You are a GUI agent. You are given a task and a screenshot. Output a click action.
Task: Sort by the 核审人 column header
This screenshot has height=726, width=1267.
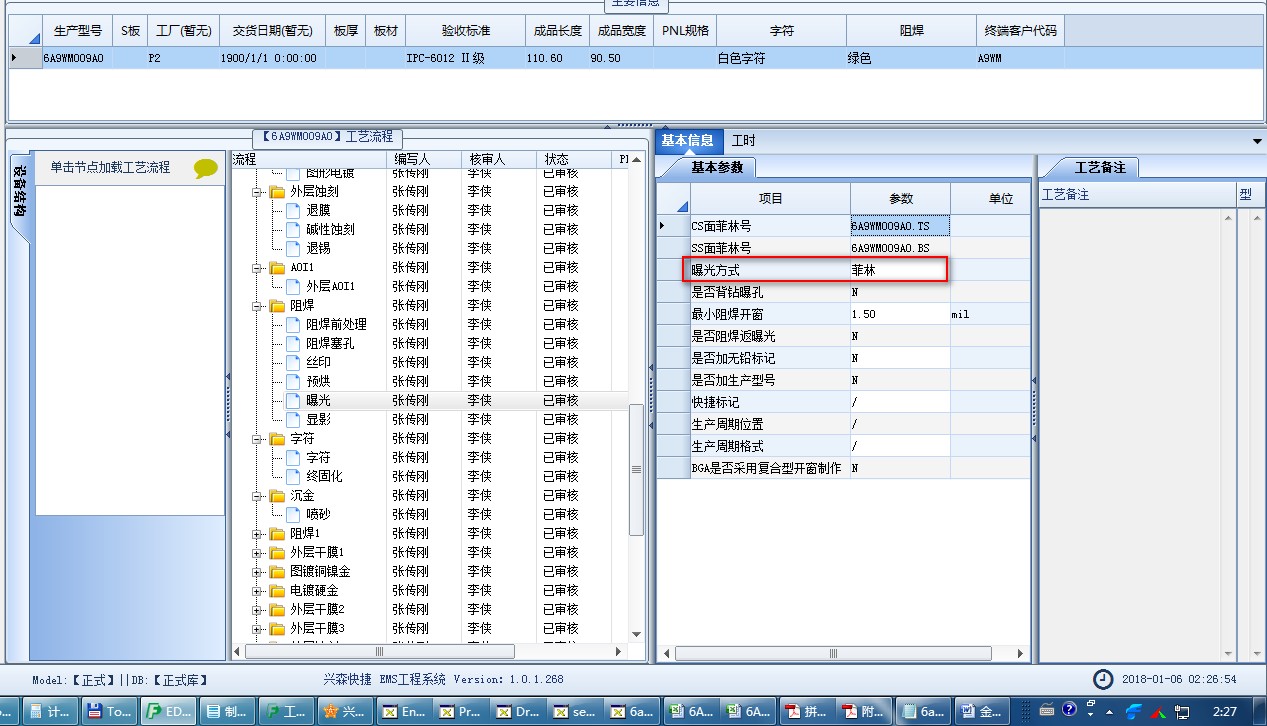pos(499,159)
